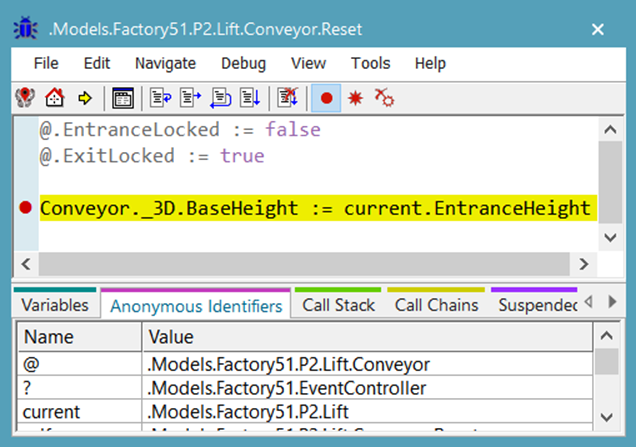Screen dimensions: 636x447
Task: Open the Debug menu
Action: tap(243, 63)
